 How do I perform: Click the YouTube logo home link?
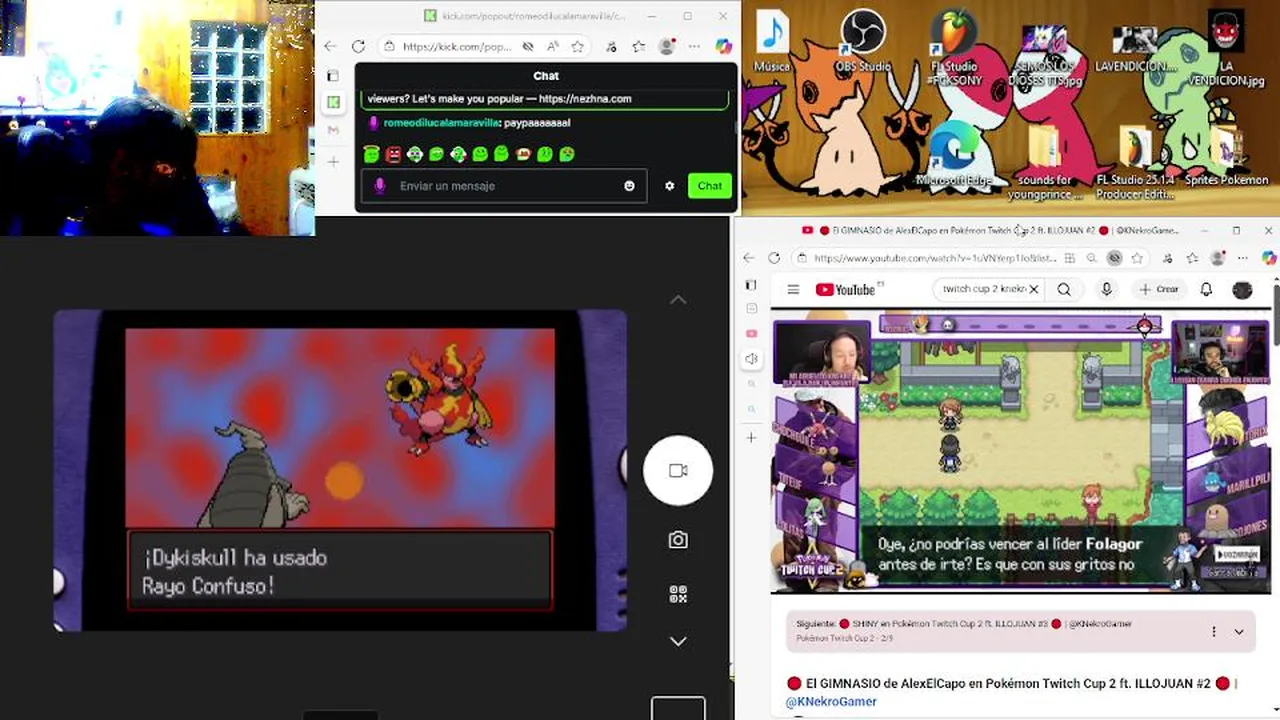click(846, 290)
